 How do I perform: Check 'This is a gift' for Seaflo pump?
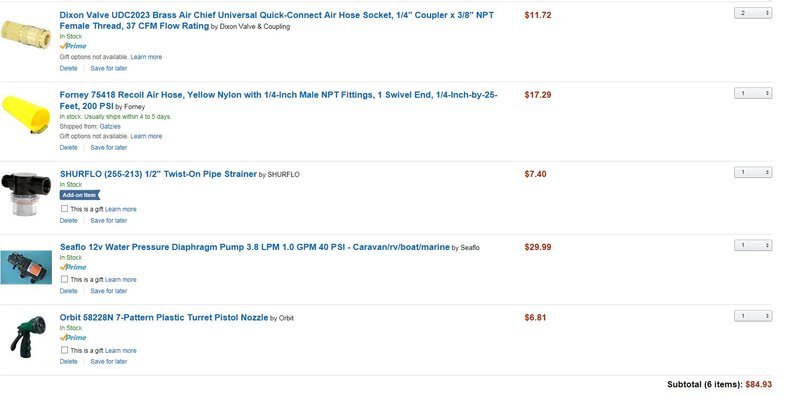click(x=64, y=279)
